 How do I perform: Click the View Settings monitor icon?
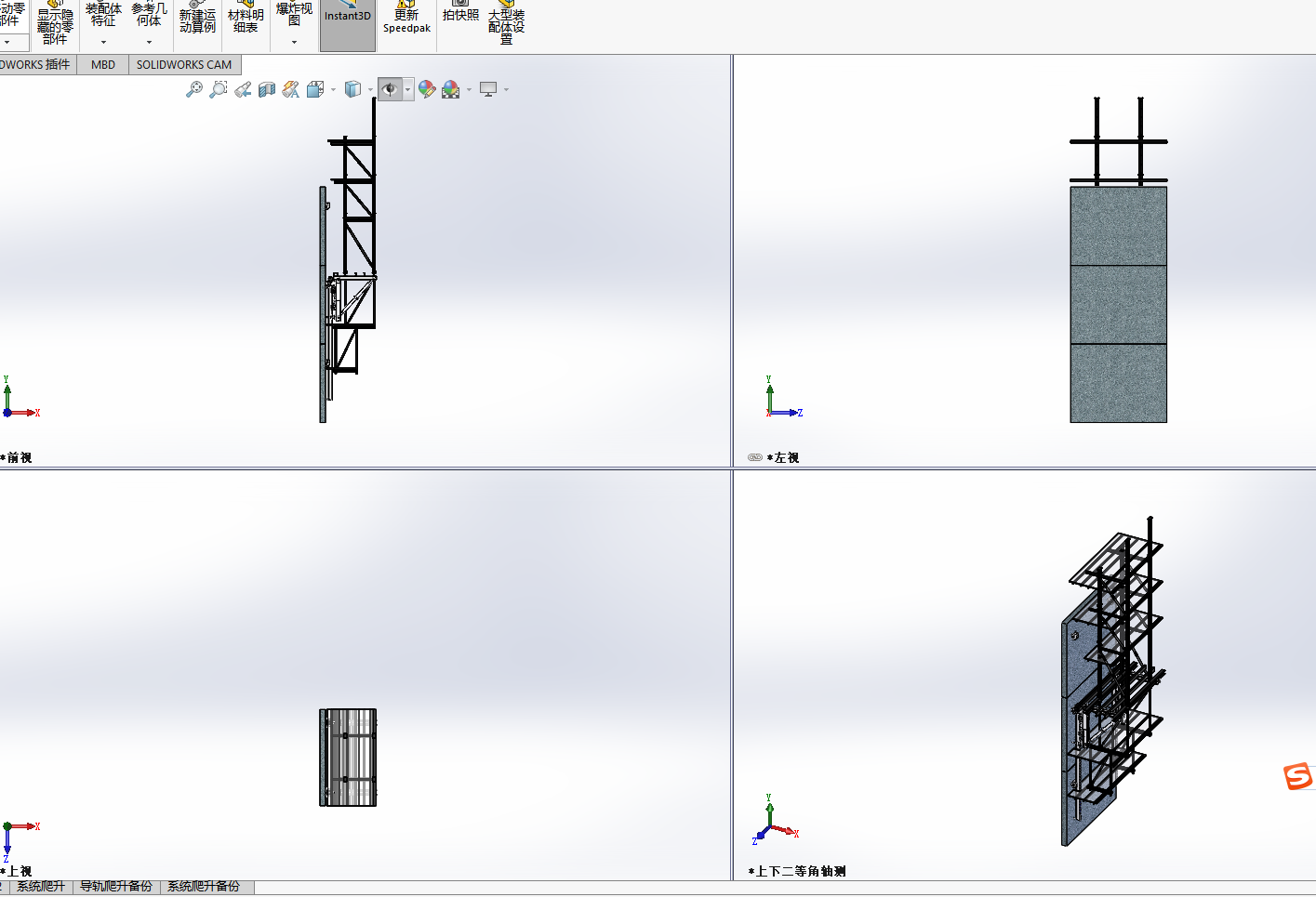[488, 89]
